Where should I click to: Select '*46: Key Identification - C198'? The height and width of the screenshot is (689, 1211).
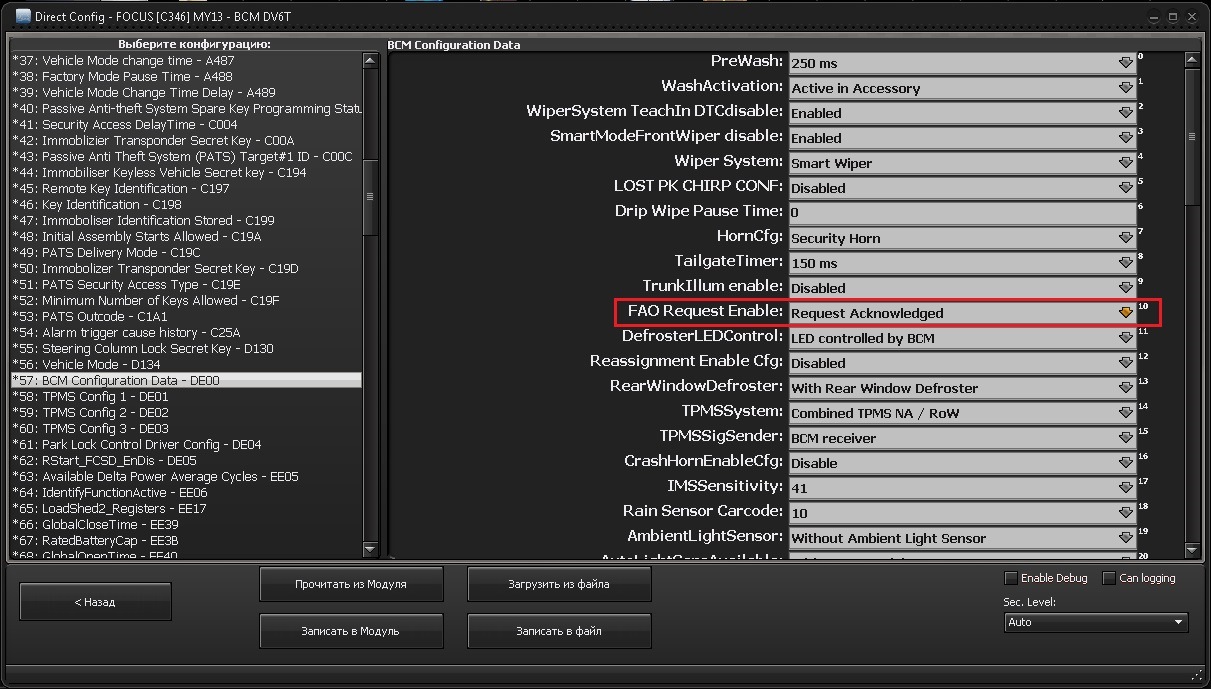pos(186,204)
